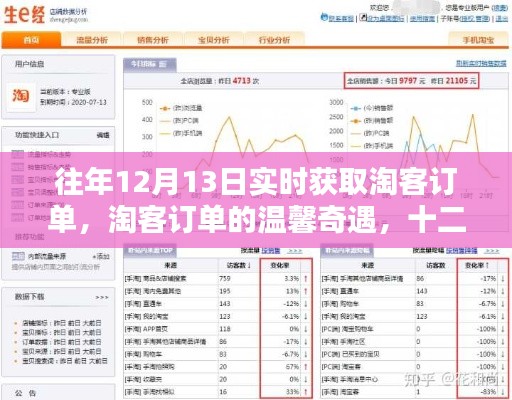Click the 续费 renew link

point(500,8)
